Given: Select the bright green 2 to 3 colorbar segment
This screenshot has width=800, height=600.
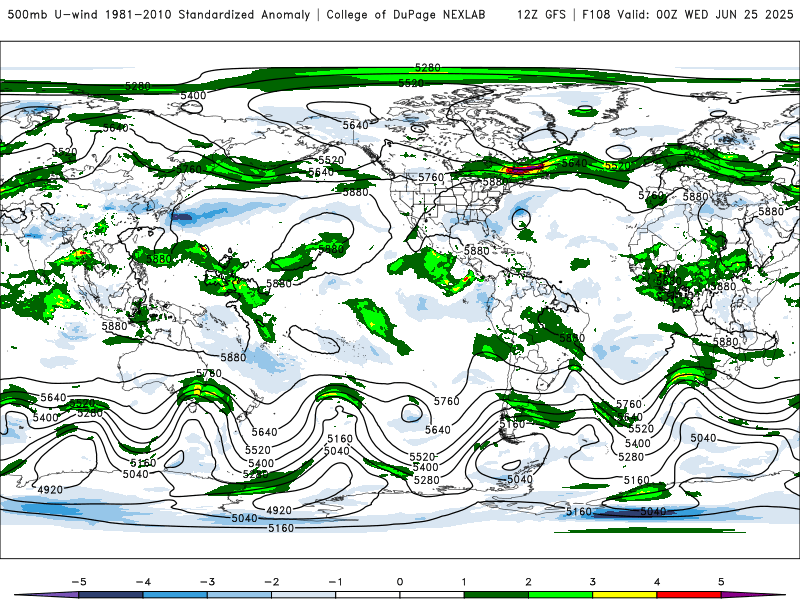Looking at the screenshot, I should point(561,595).
